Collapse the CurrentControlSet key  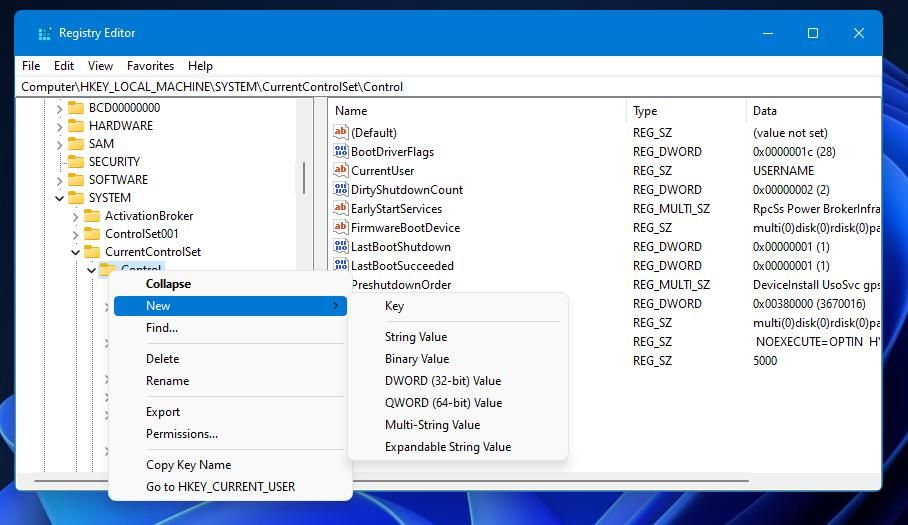pos(75,252)
